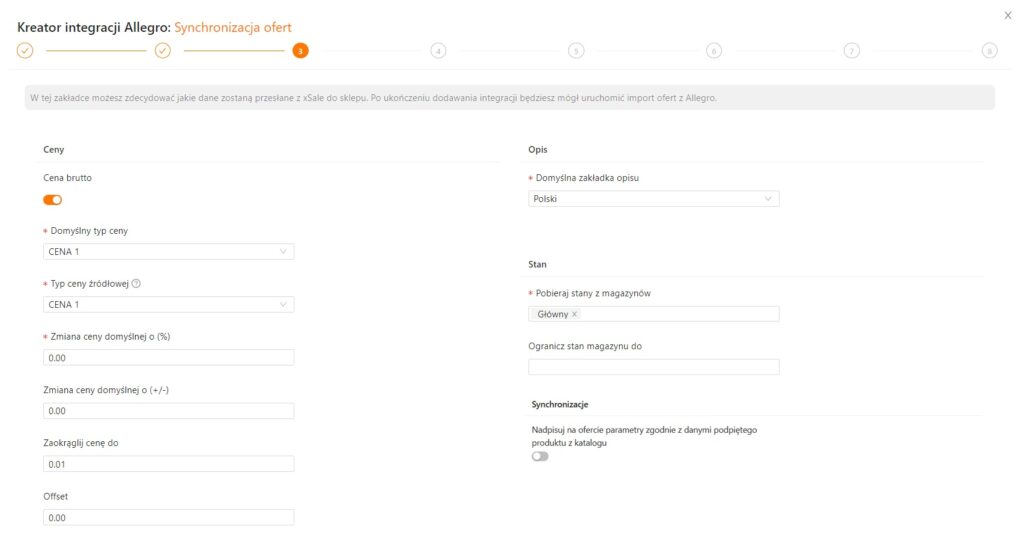Screen dimensions: 1024x547
Task: Select the last wizard step 8 circle
Action: pyautogui.click(x=989, y=51)
